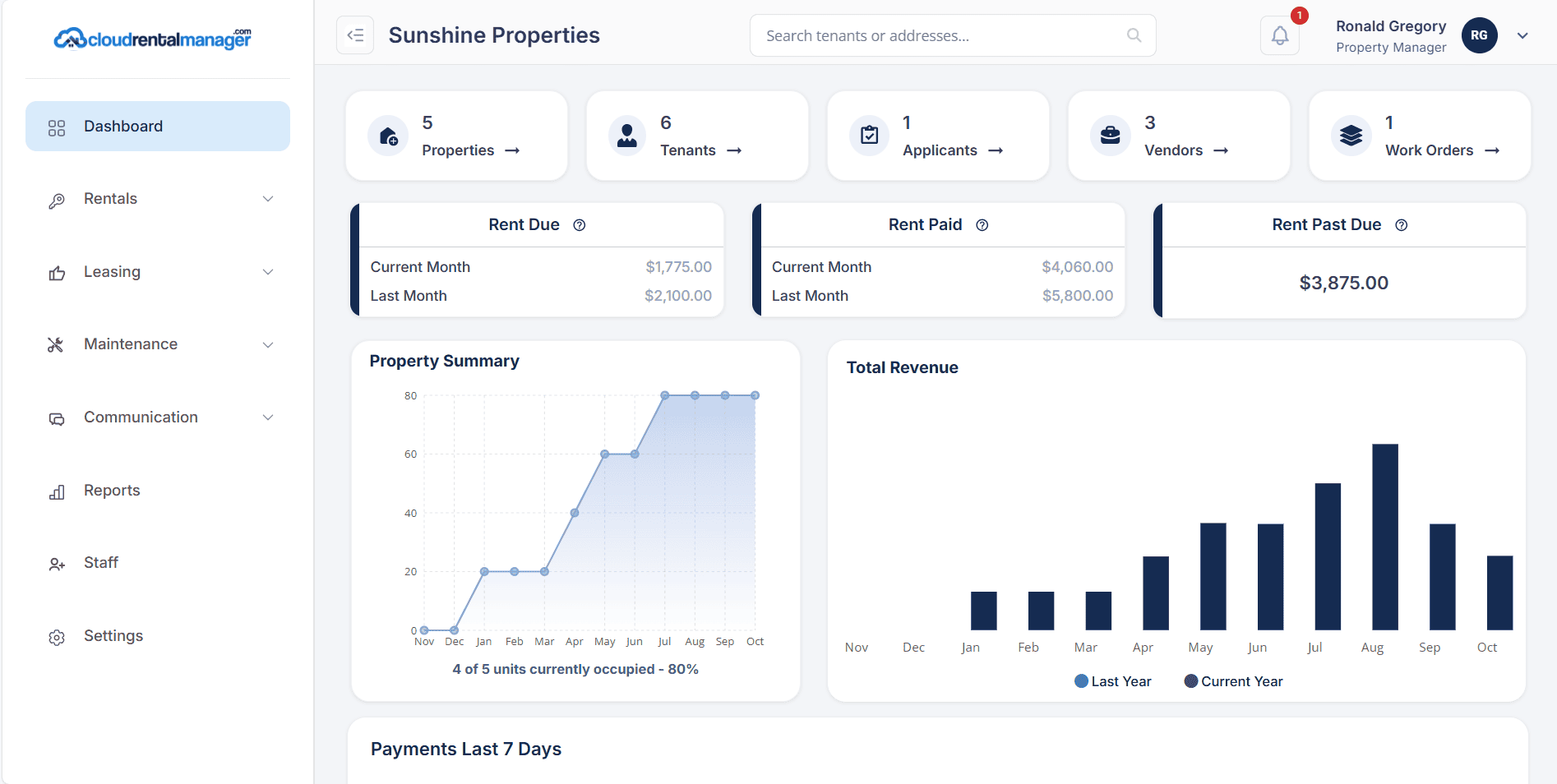Screen dimensions: 1557x784
Task: Open the Tenants list link
Action: 700,150
